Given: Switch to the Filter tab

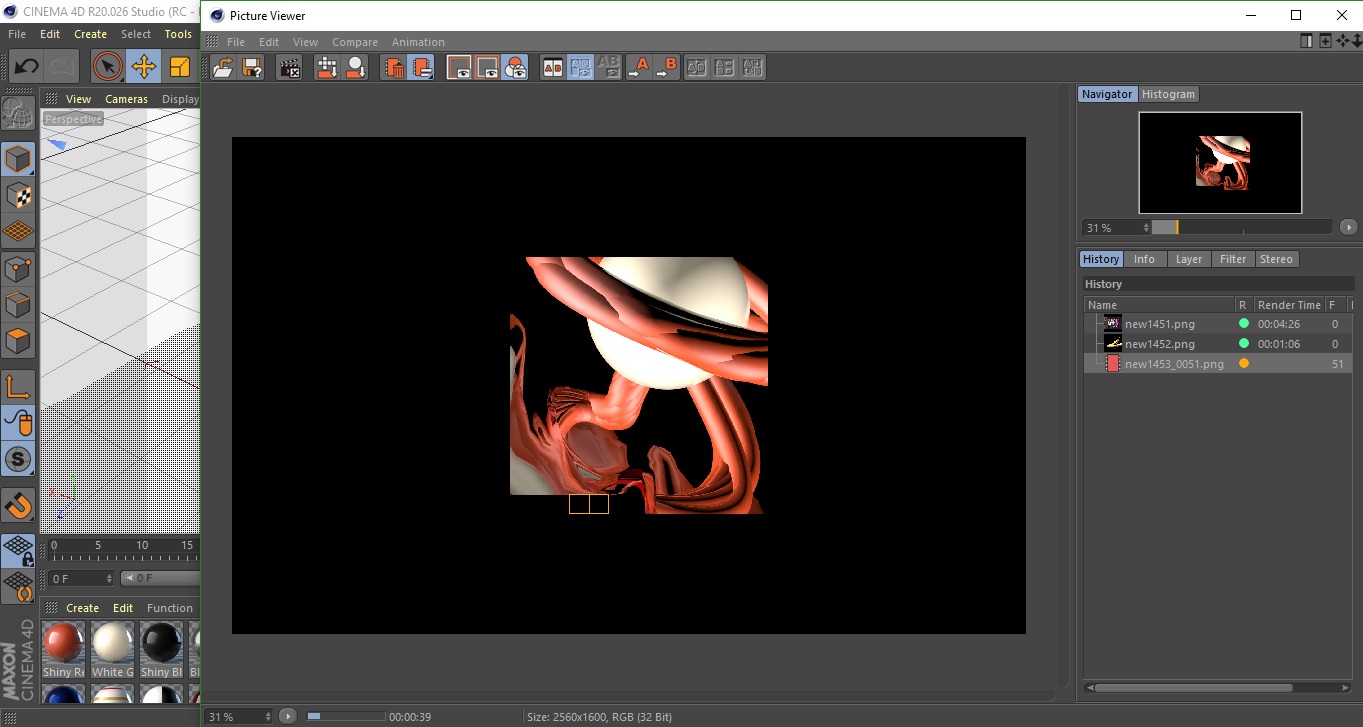Looking at the screenshot, I should click(x=1233, y=259).
